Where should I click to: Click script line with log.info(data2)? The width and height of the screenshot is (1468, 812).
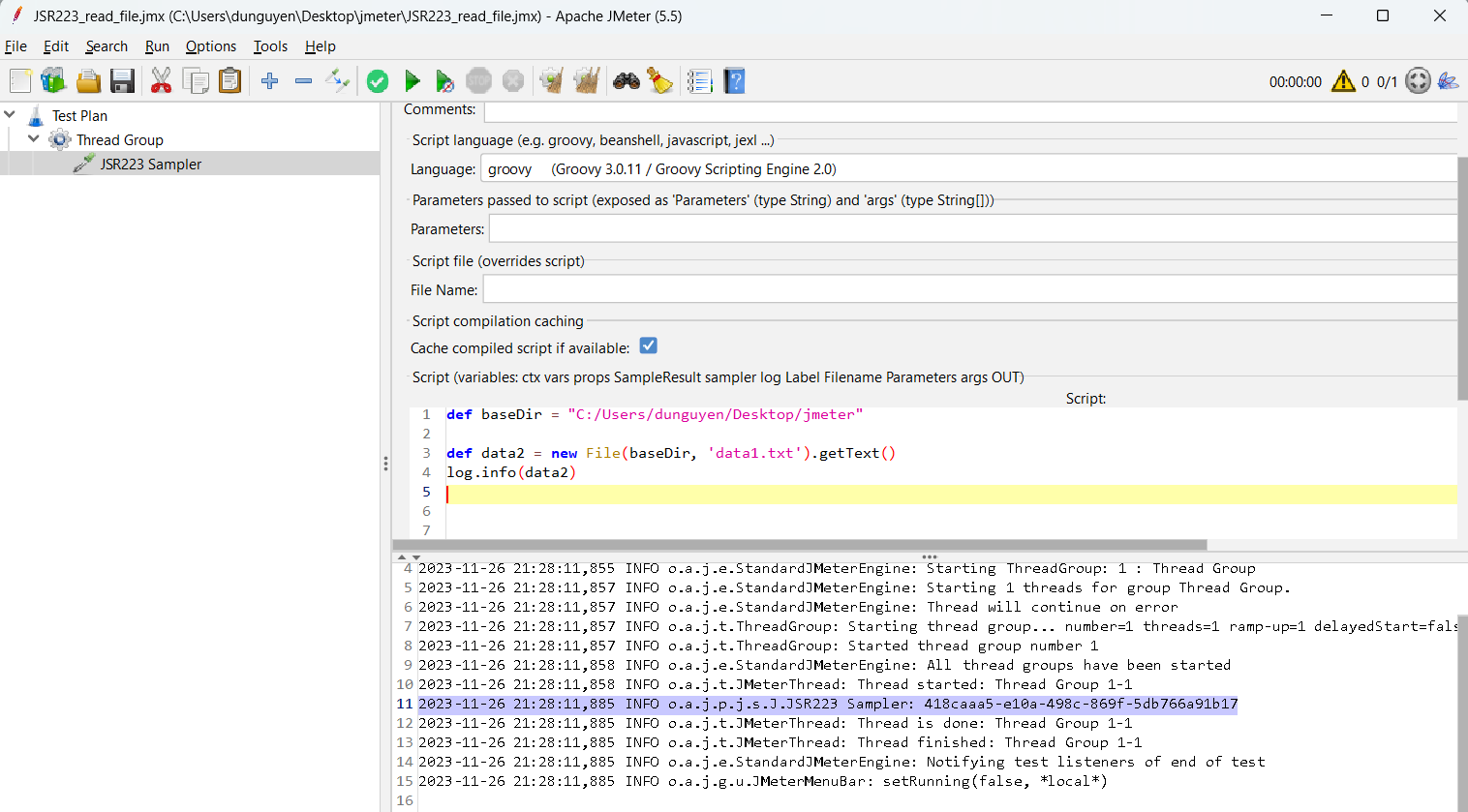[511, 472]
